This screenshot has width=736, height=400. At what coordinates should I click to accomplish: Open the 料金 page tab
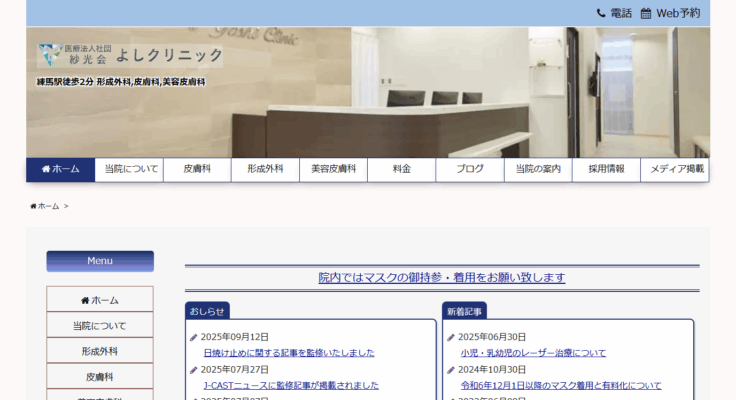pyautogui.click(x=401, y=170)
